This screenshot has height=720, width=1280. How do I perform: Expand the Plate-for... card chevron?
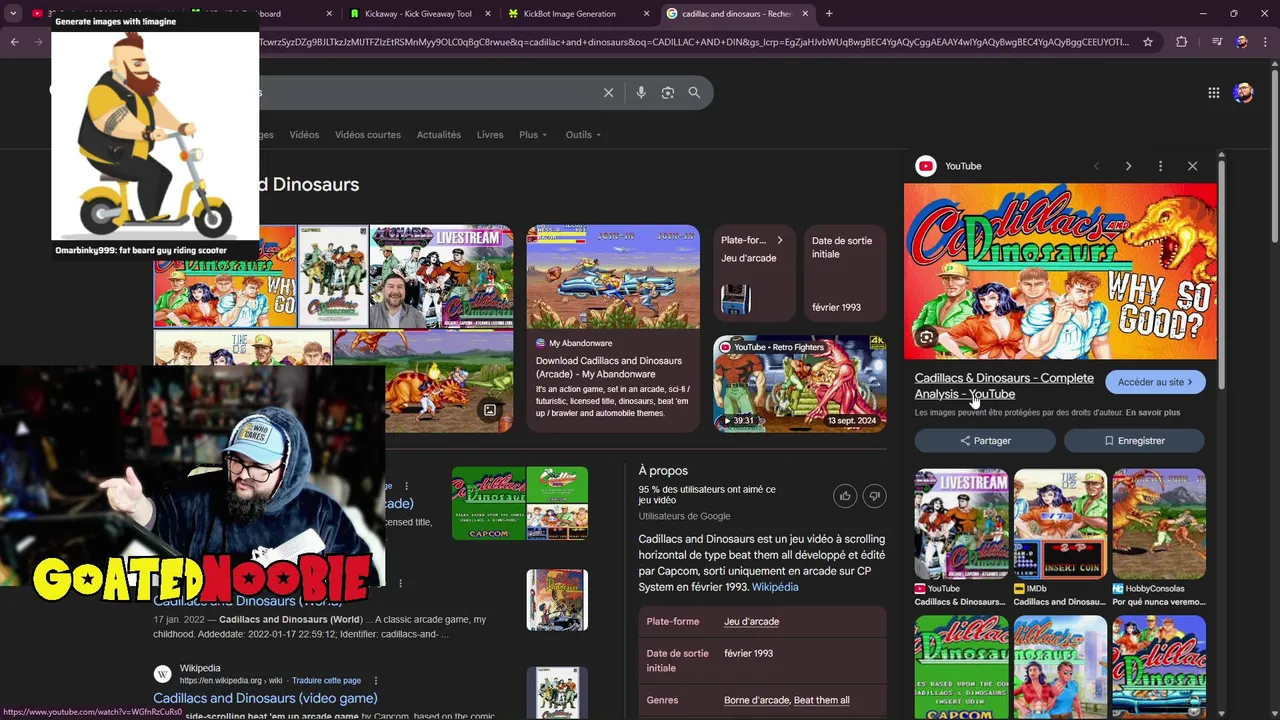[780, 240]
